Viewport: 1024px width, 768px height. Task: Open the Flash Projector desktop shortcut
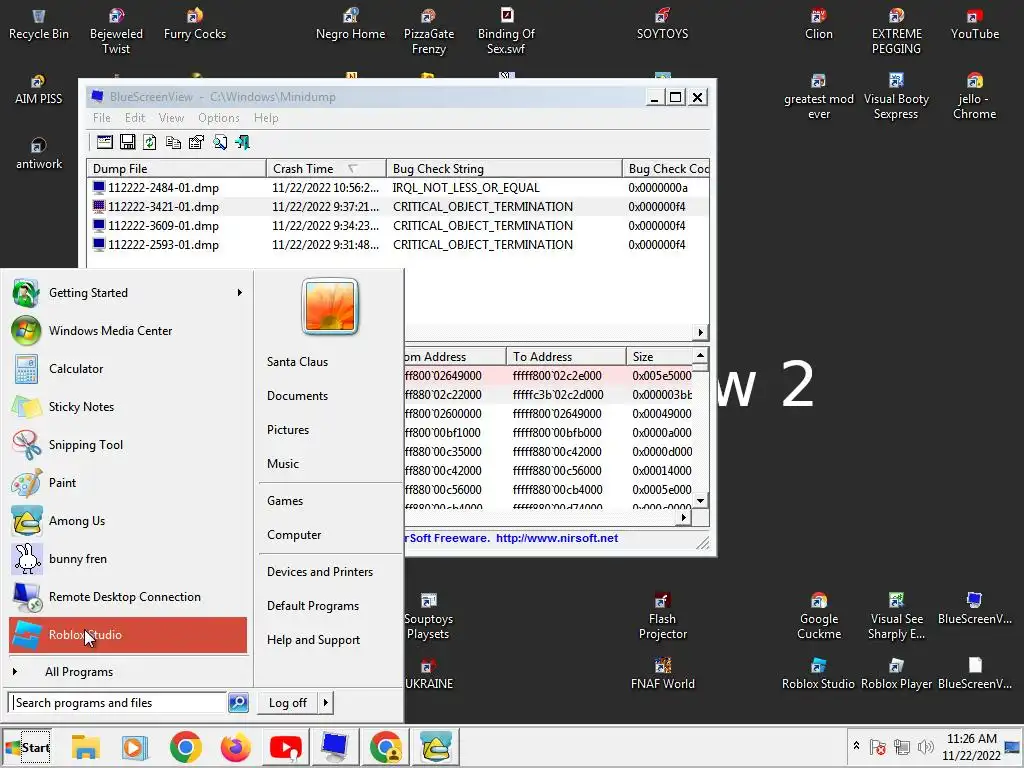click(662, 616)
